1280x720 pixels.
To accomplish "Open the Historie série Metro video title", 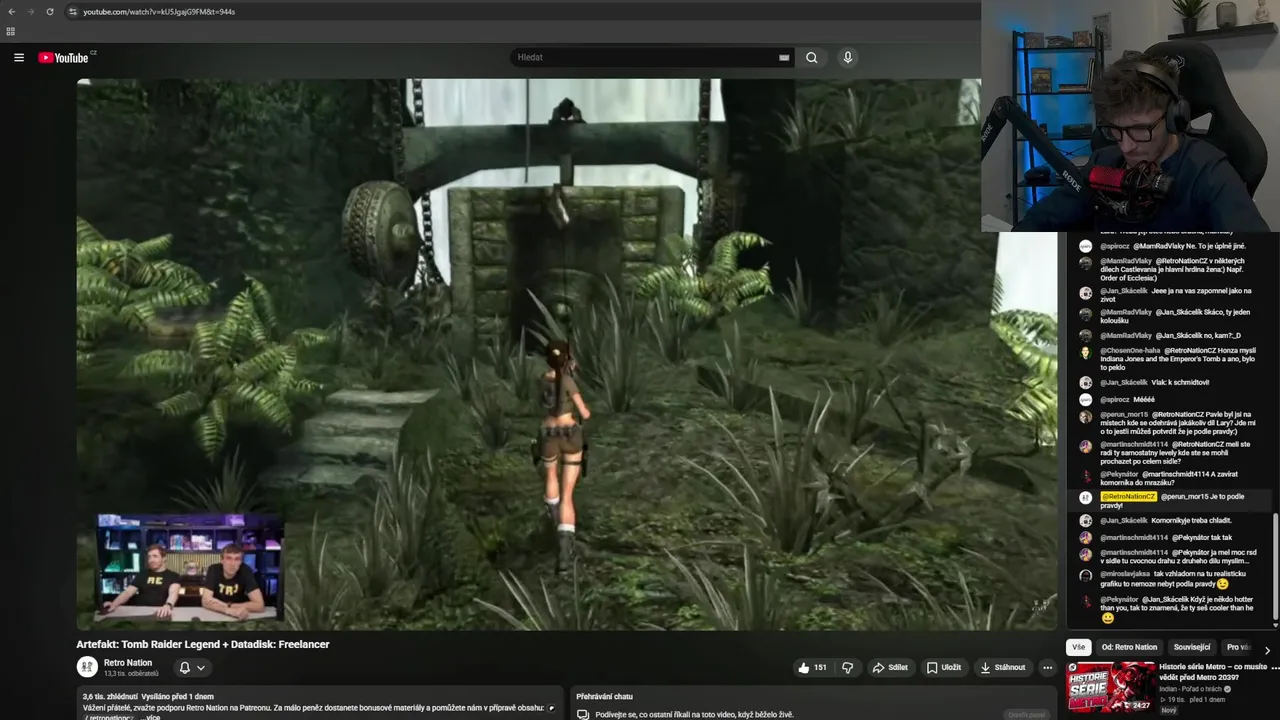I will point(1213,671).
